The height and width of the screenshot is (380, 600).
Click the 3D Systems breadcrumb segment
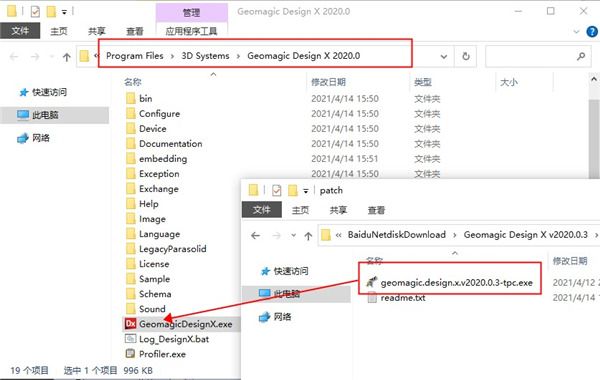[205, 56]
